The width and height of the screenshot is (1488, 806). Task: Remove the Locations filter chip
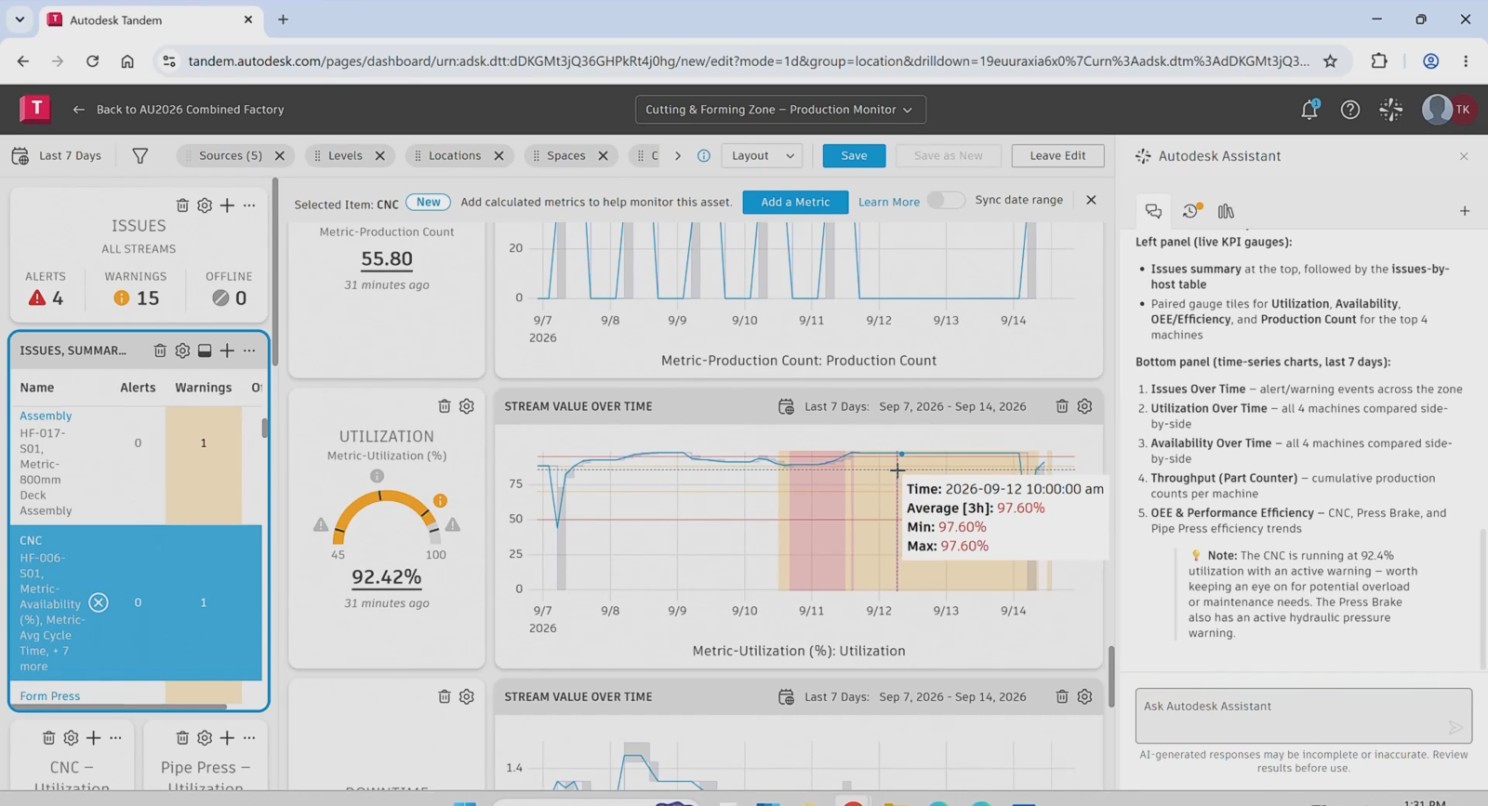tap(498, 156)
